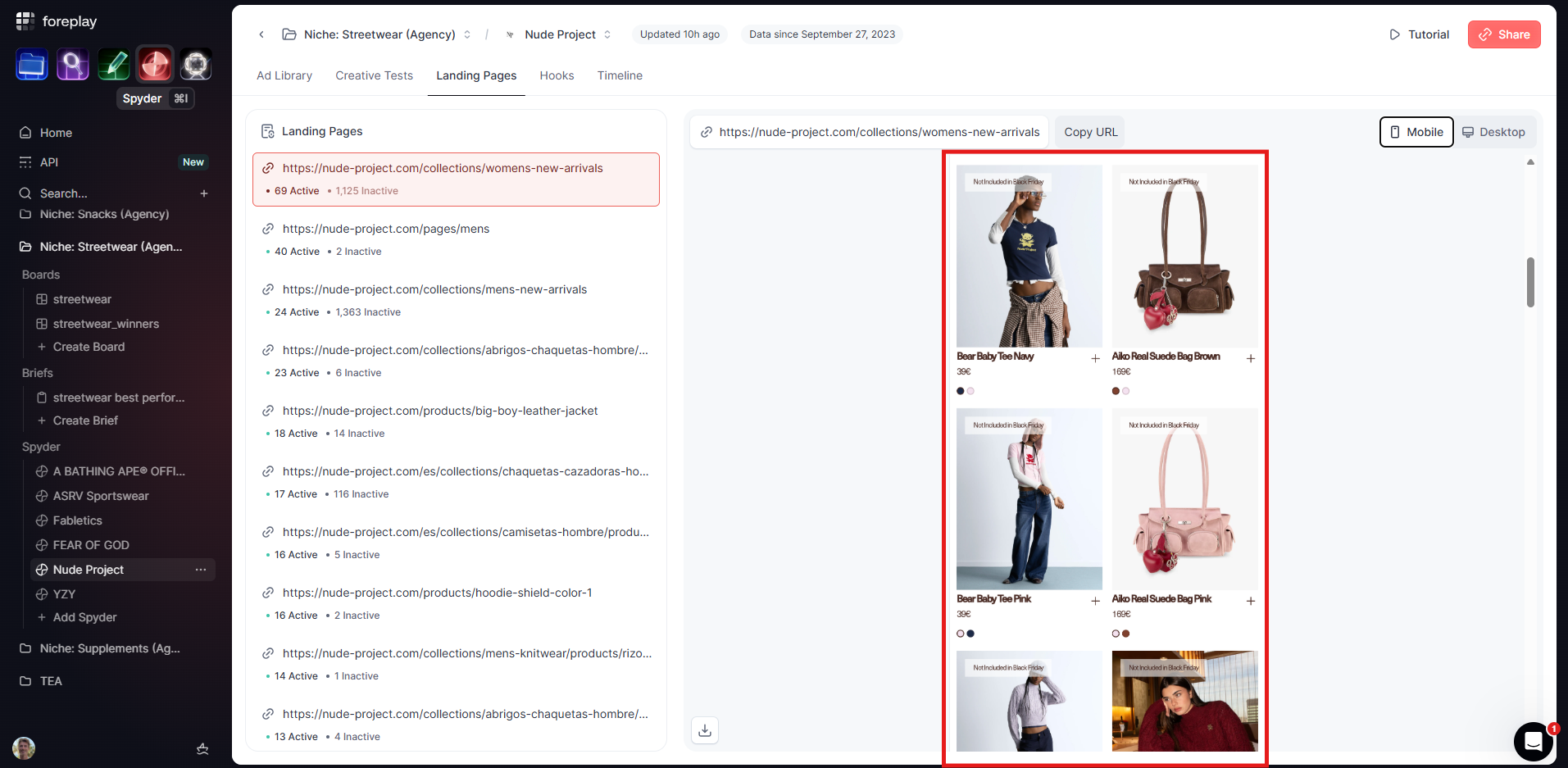The width and height of the screenshot is (1568, 768).
Task: Click the Share button
Action: point(1504,34)
